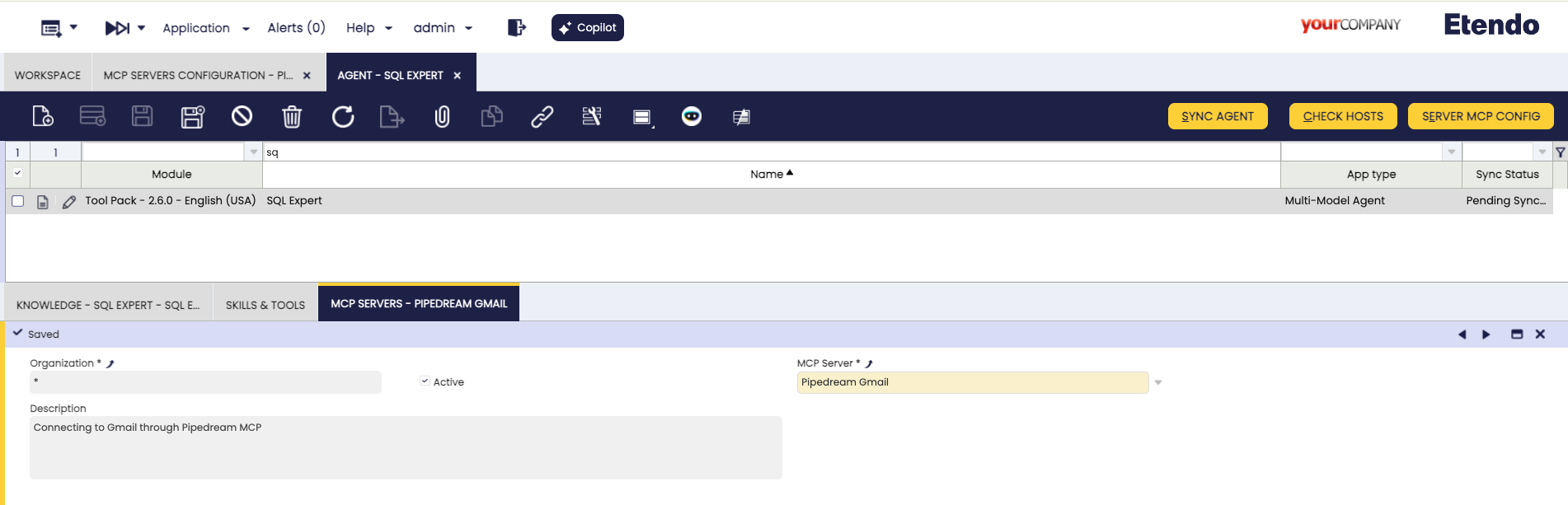This screenshot has width=1568, height=505.
Task: Cancel changes with the undo circle icon
Action: (x=242, y=116)
